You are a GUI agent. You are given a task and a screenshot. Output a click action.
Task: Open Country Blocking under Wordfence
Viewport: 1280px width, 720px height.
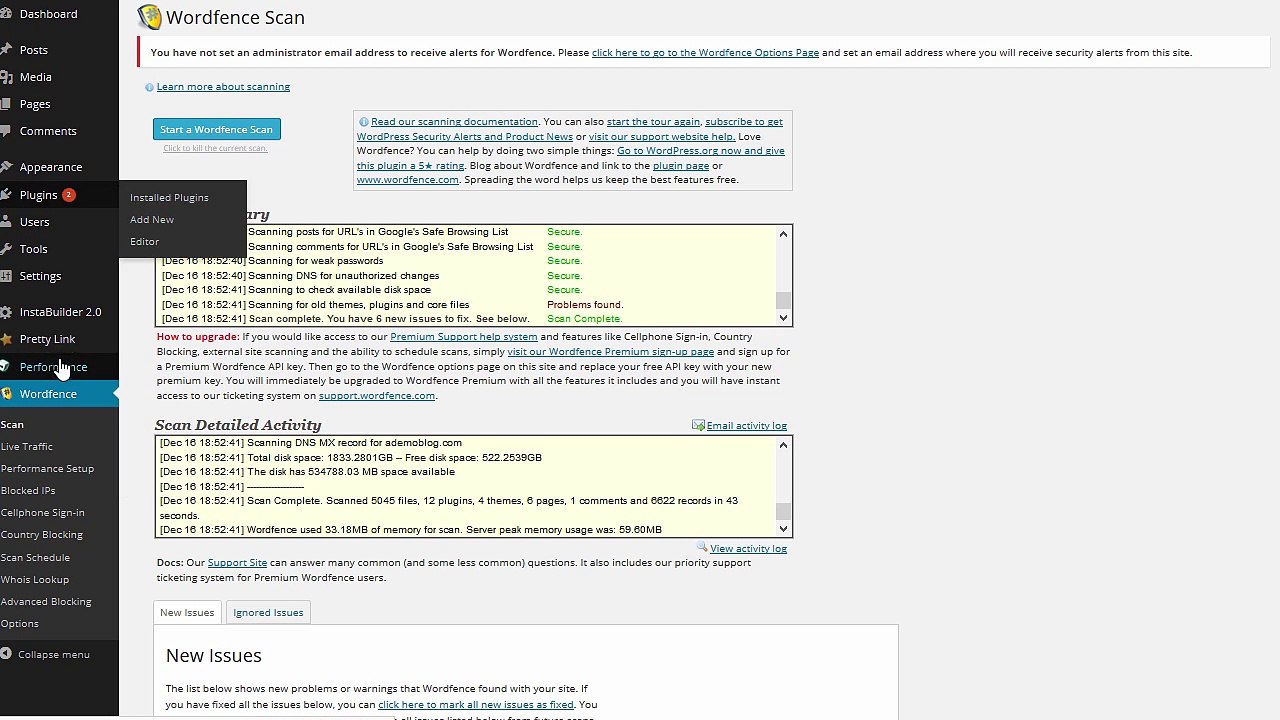pos(41,535)
